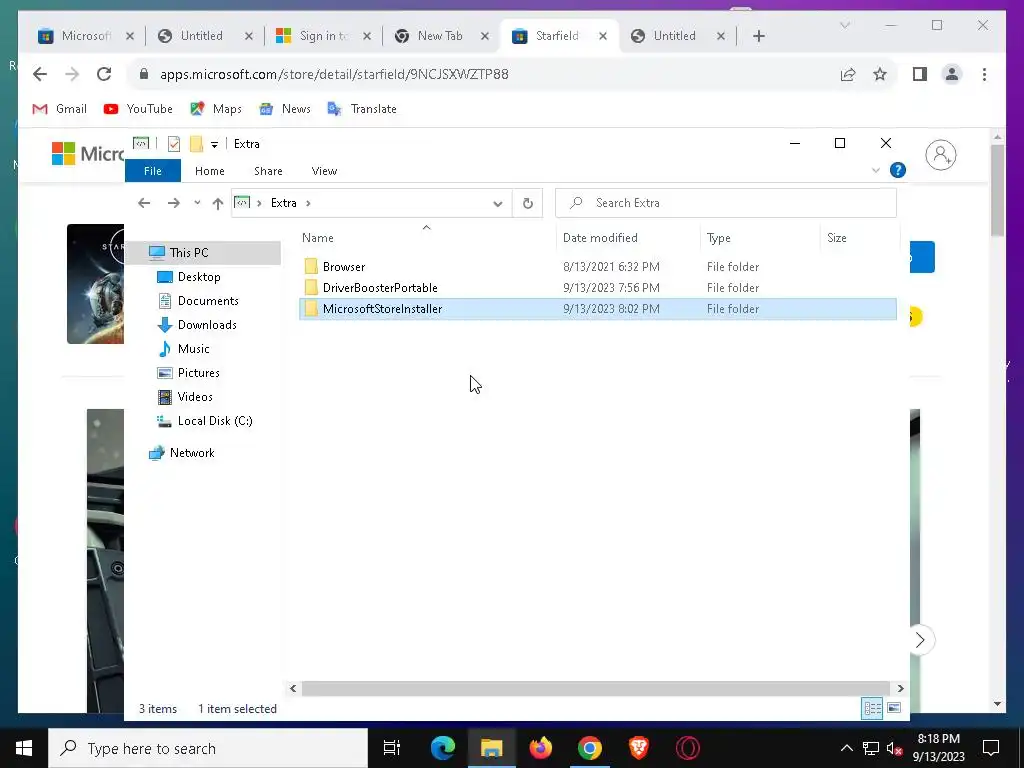This screenshot has width=1024, height=768.
Task: Open a new Chrome tab
Action: click(758, 37)
